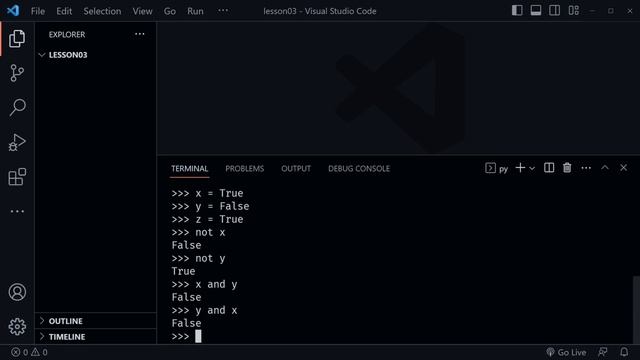
Task: Kill the terminal with trash icon
Action: click(x=567, y=168)
